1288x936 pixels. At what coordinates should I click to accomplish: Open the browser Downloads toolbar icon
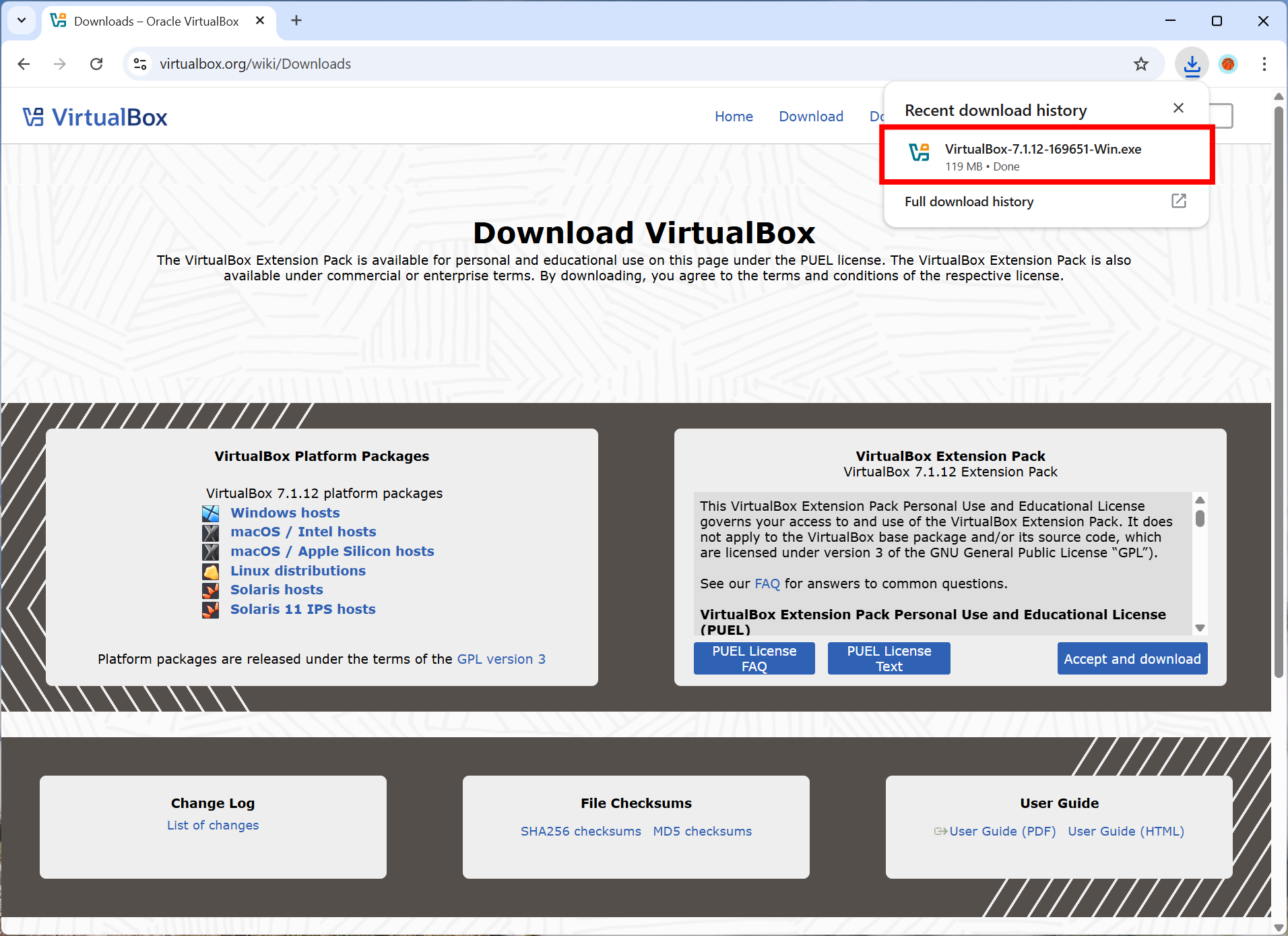(1192, 63)
